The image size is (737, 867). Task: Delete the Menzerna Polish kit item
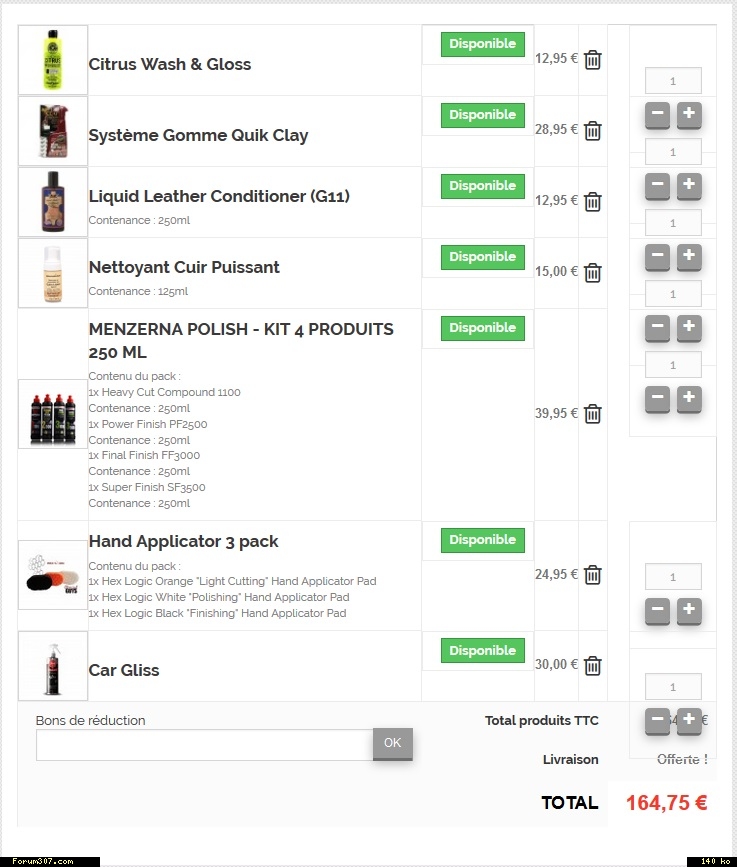click(x=593, y=414)
